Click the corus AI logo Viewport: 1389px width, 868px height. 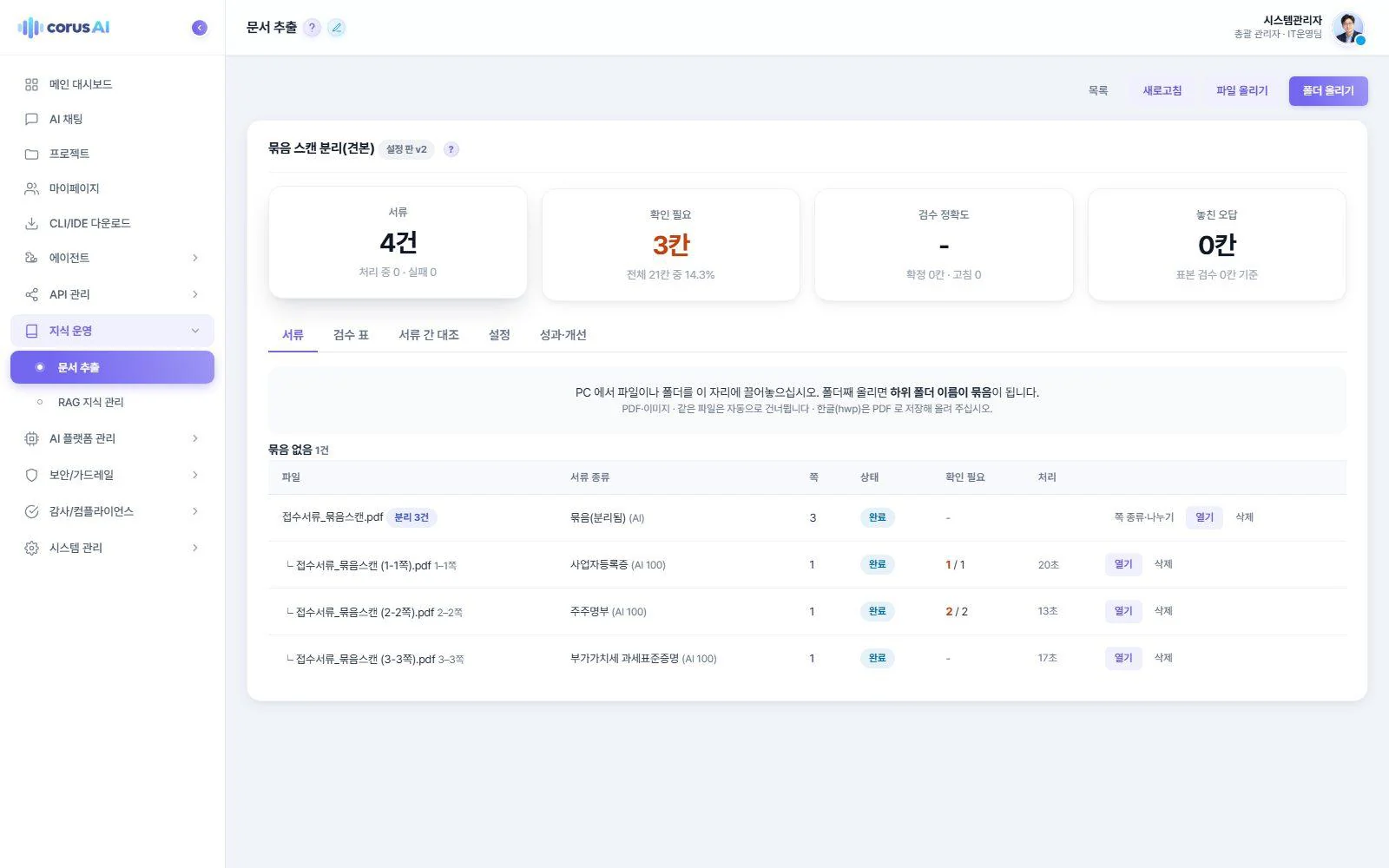point(64,28)
